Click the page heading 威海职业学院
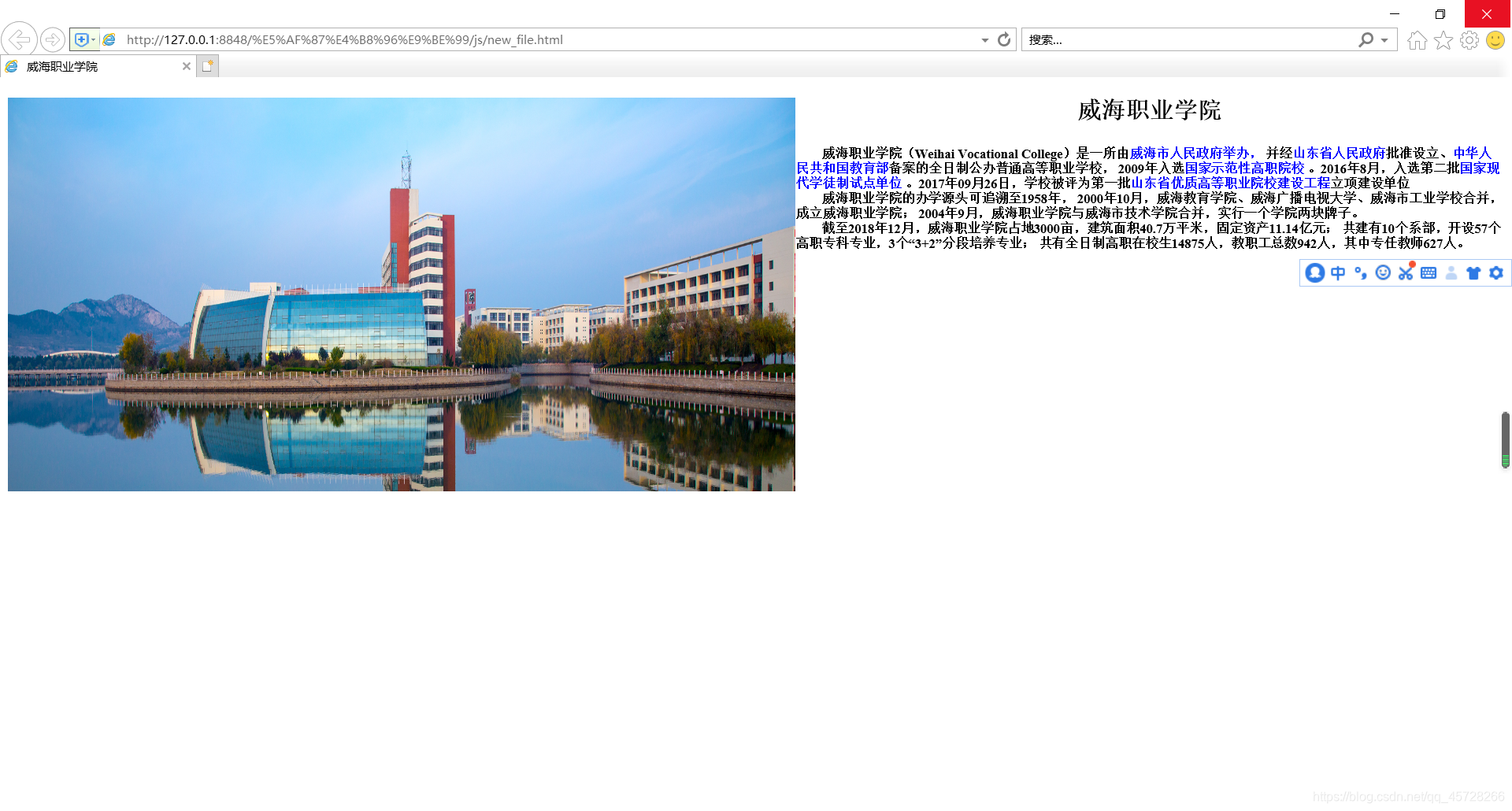Viewport: 1512px width, 811px height. tap(1149, 110)
